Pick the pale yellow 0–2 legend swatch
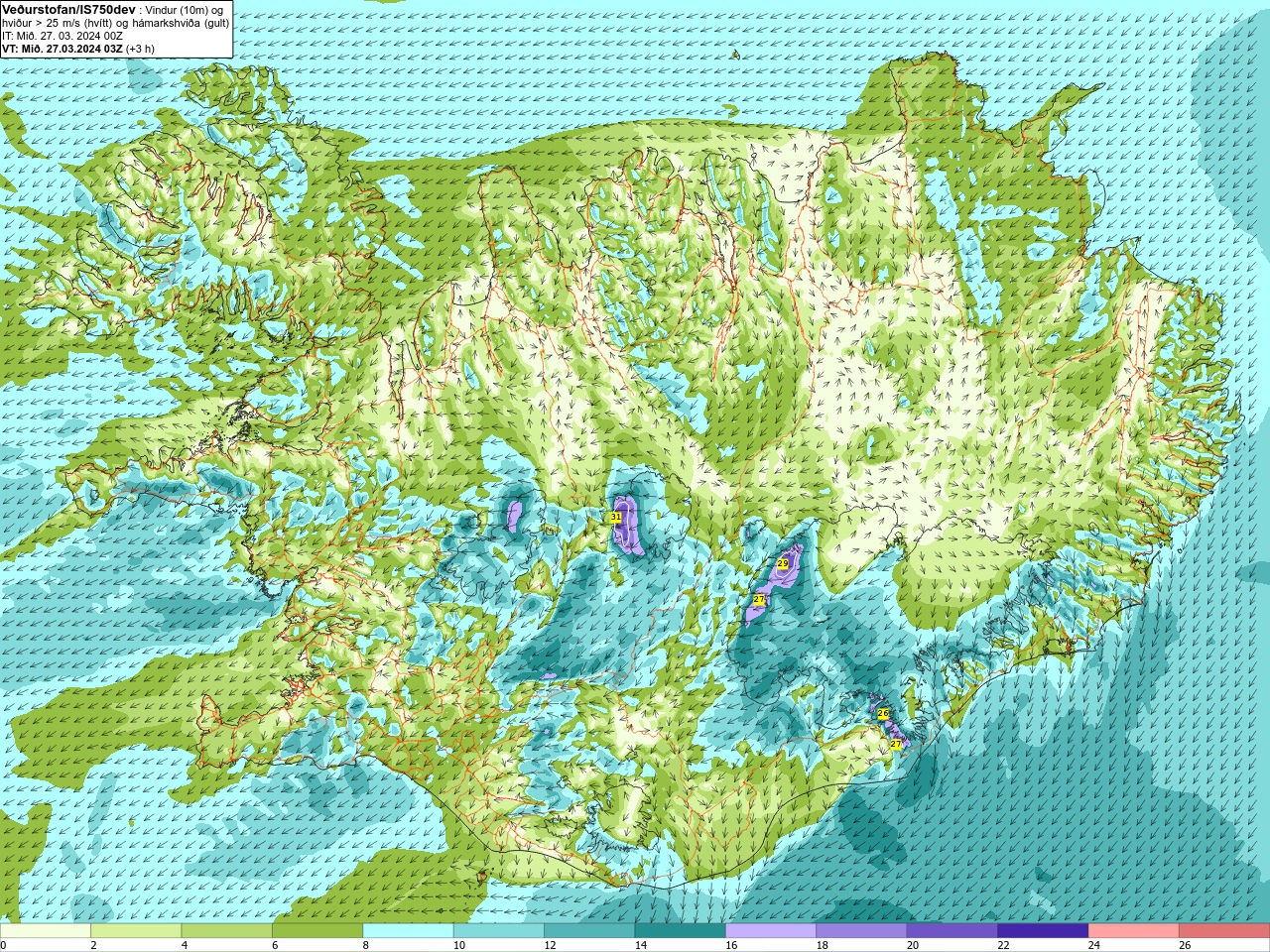 (46, 931)
